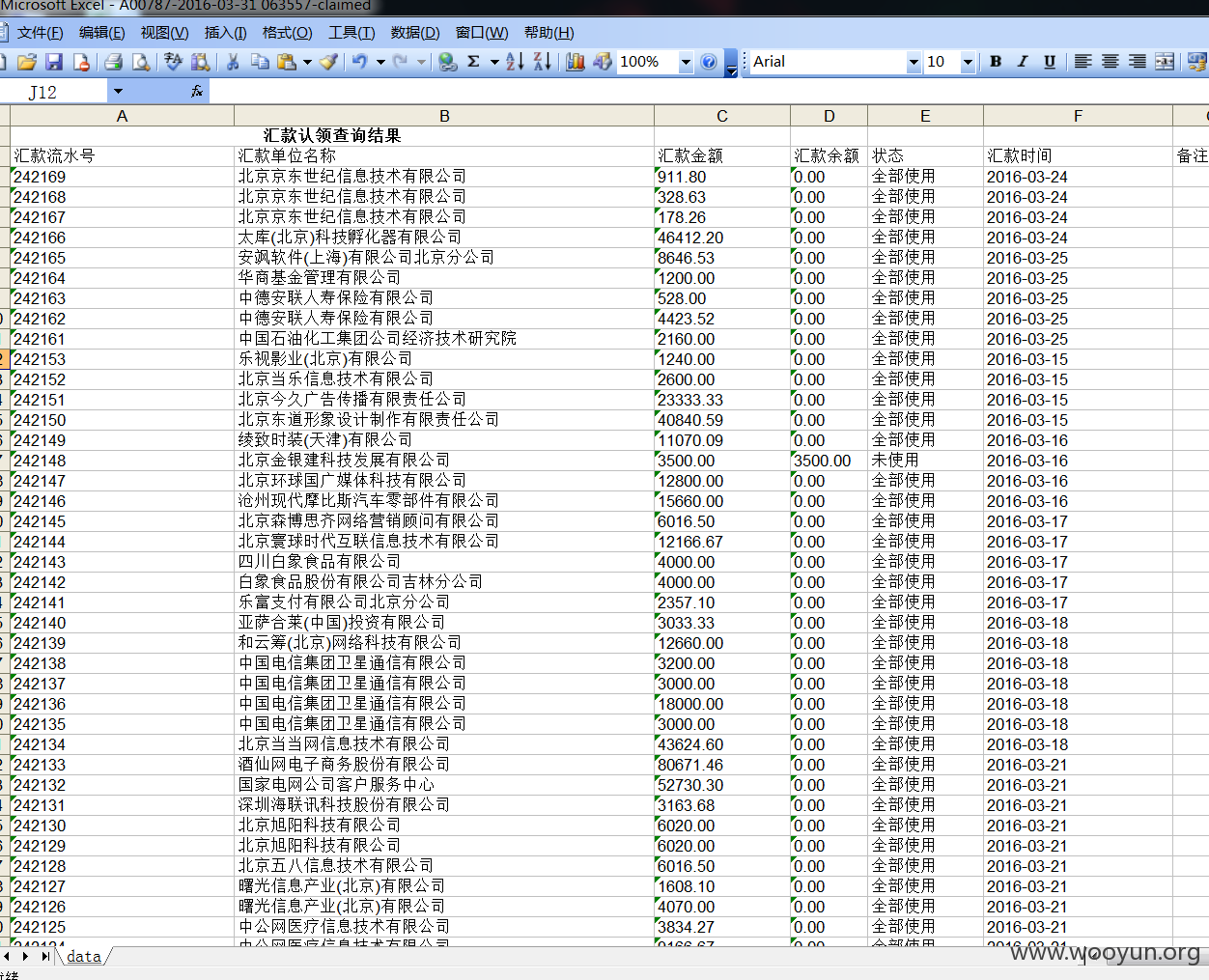Open the 插入(I) menu
The height and width of the screenshot is (980, 1209).
point(225,33)
